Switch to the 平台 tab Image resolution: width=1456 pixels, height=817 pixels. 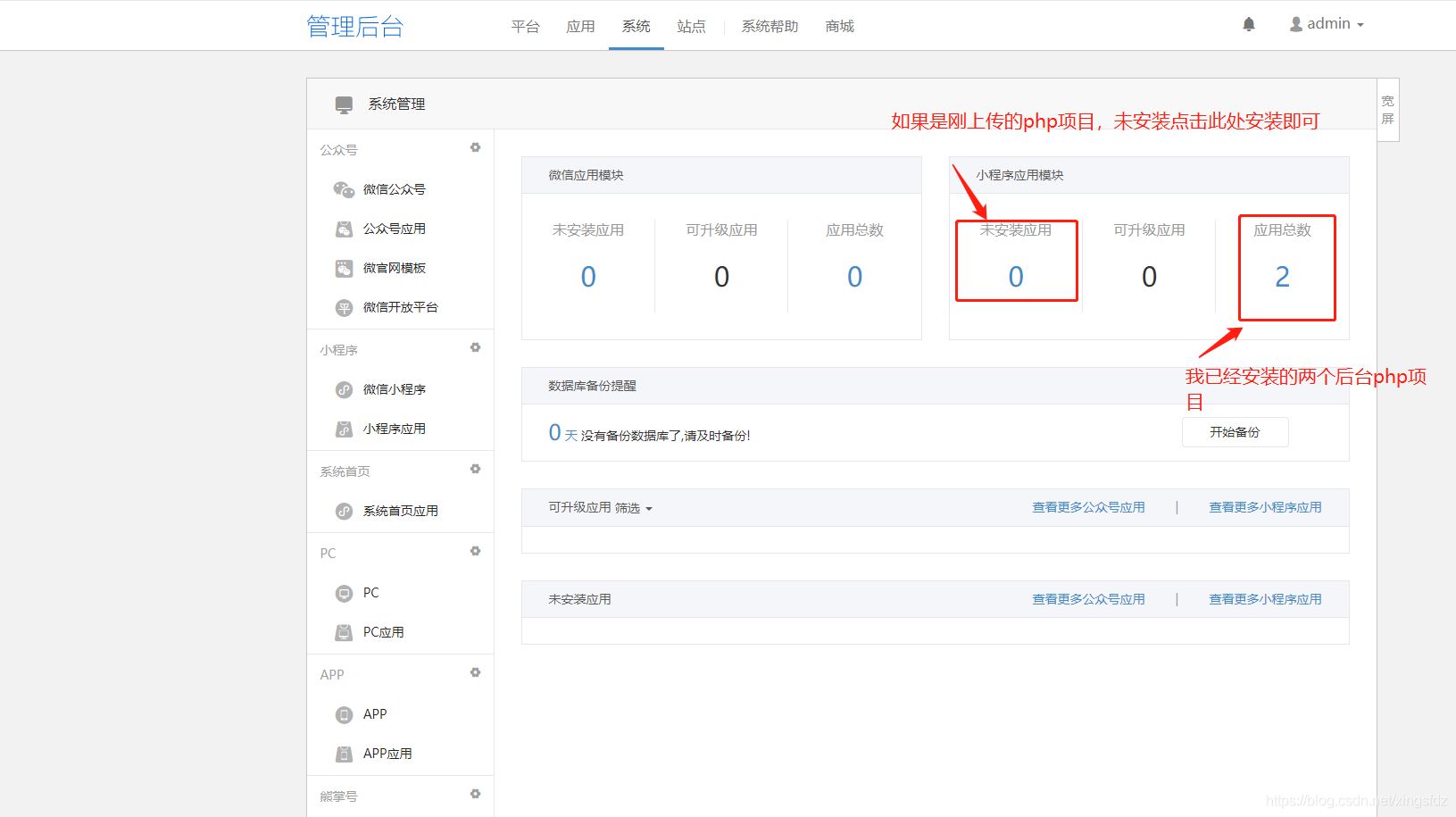[x=525, y=27]
